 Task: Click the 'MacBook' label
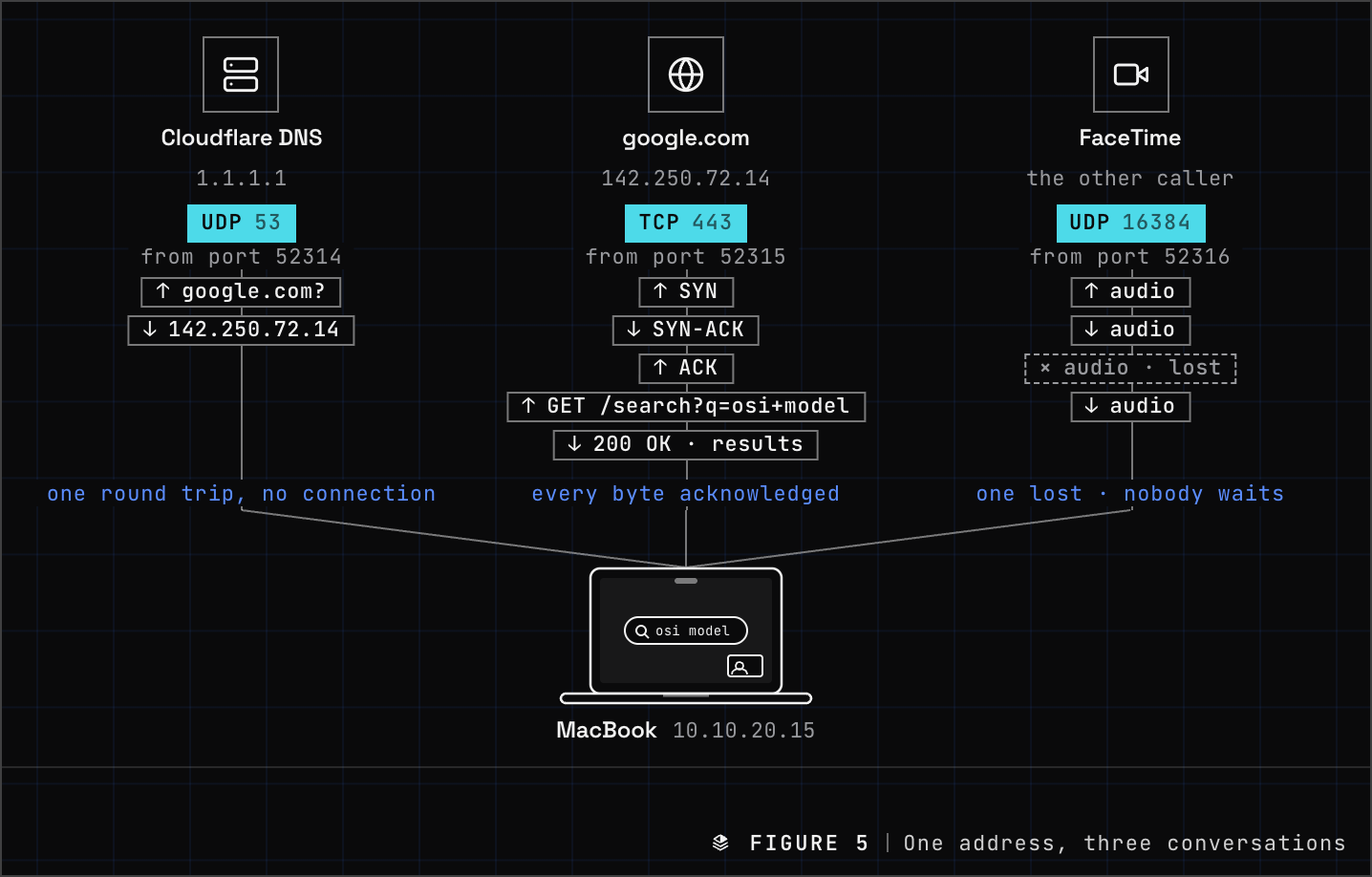(607, 730)
